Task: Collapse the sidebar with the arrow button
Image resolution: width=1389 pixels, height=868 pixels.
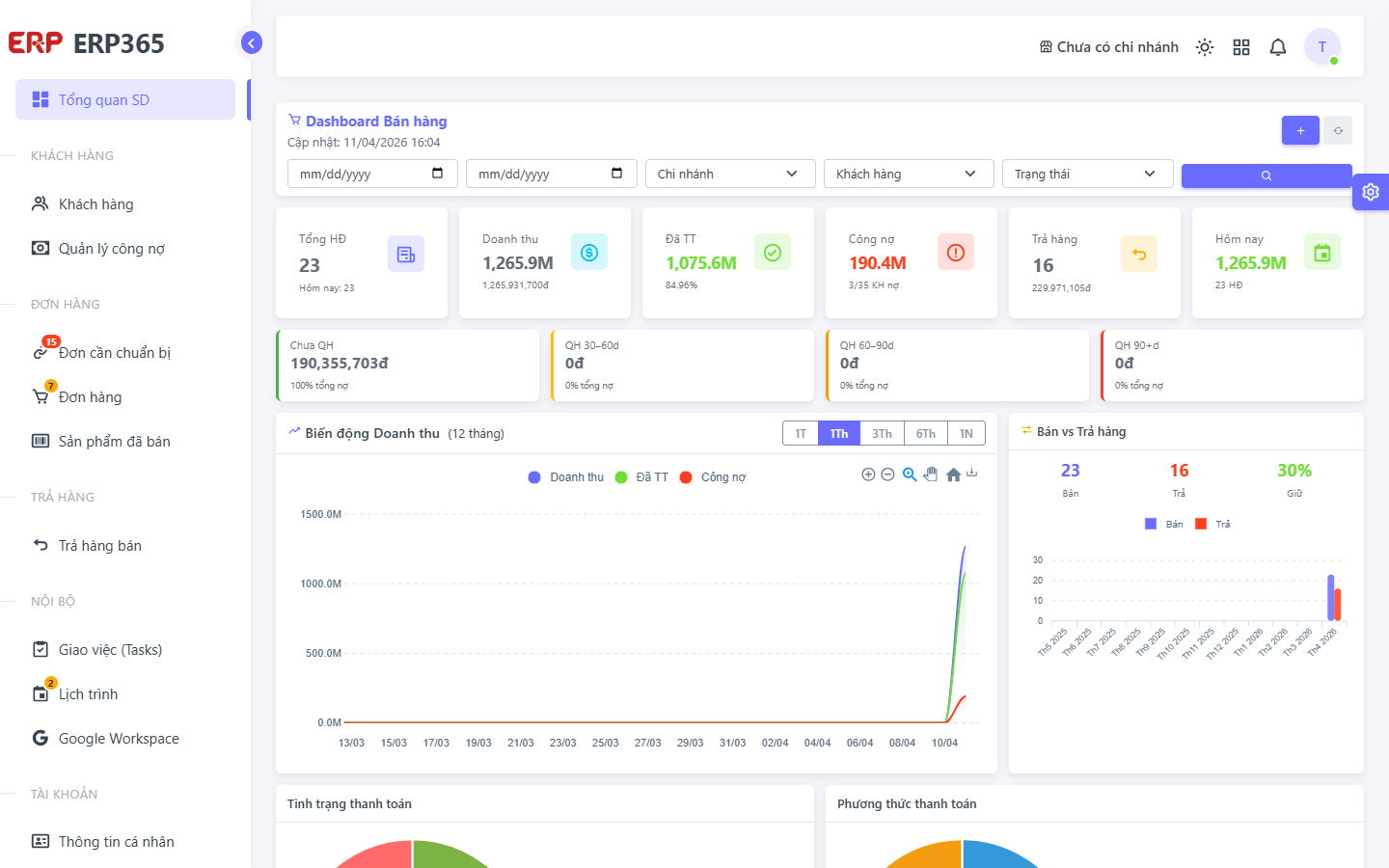Action: tap(252, 42)
